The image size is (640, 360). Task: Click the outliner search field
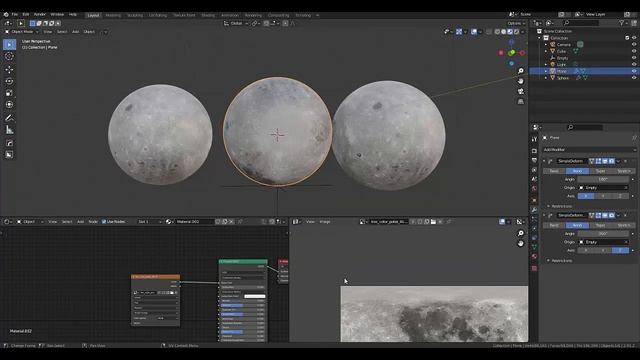pyautogui.click(x=580, y=23)
